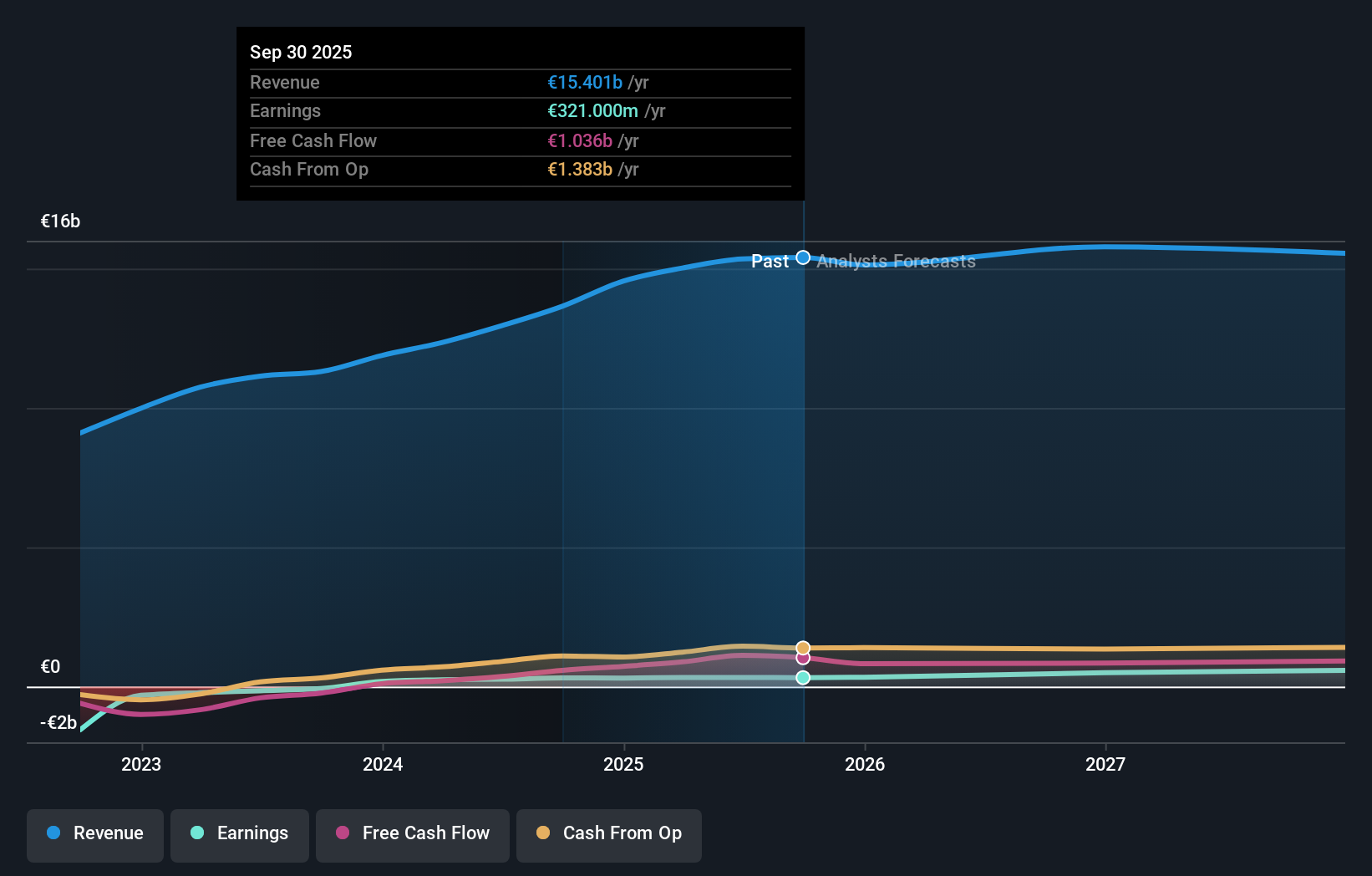This screenshot has height=876, width=1372.
Task: Click the teal Earnings legend dot
Action: click(196, 833)
